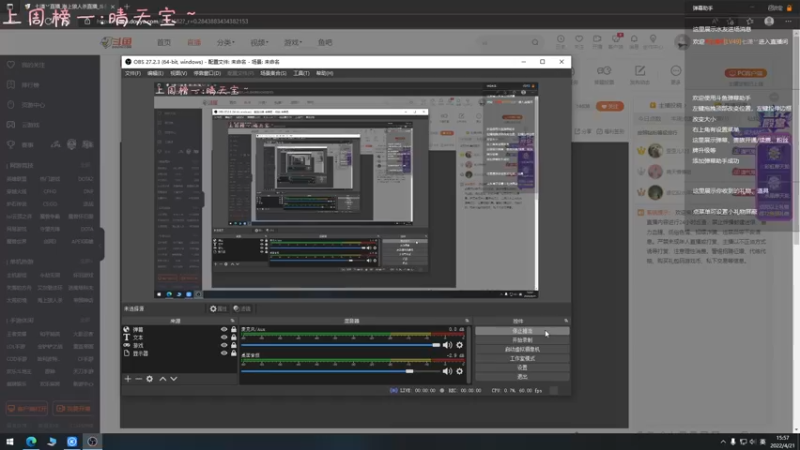This screenshot has height=450, width=800.
Task: Open Microsoft Edge from taskbar
Action: point(31,441)
